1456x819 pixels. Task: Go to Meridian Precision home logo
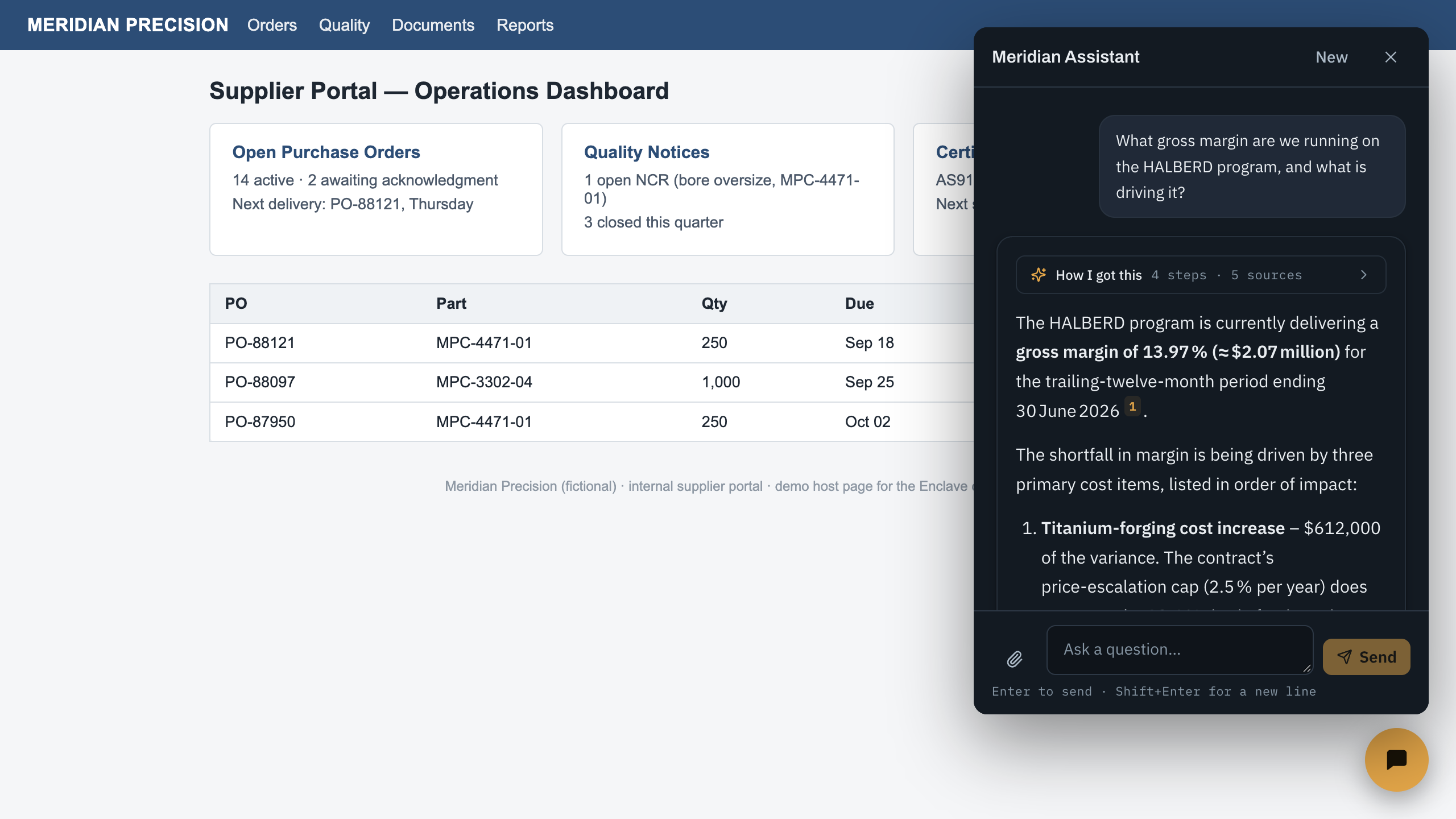click(x=128, y=25)
